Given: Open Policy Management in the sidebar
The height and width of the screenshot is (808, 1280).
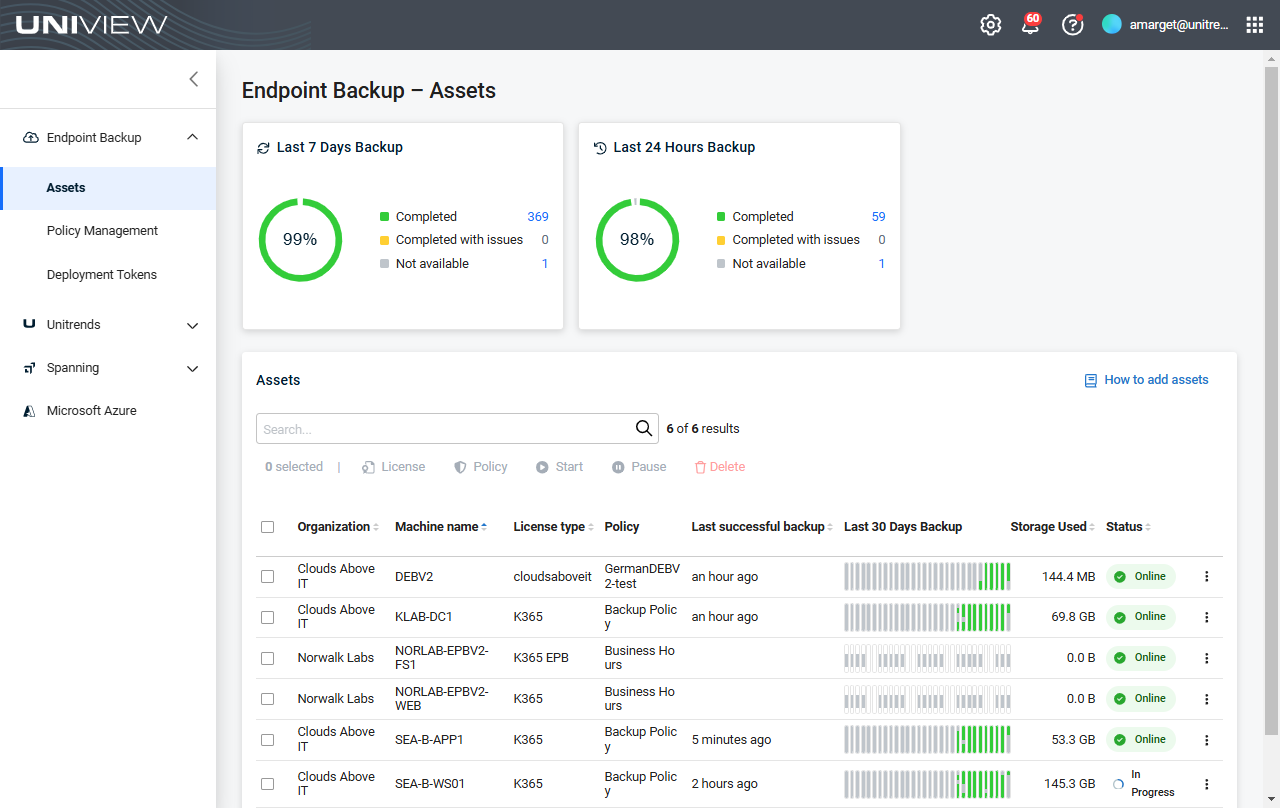Looking at the screenshot, I should click(102, 231).
